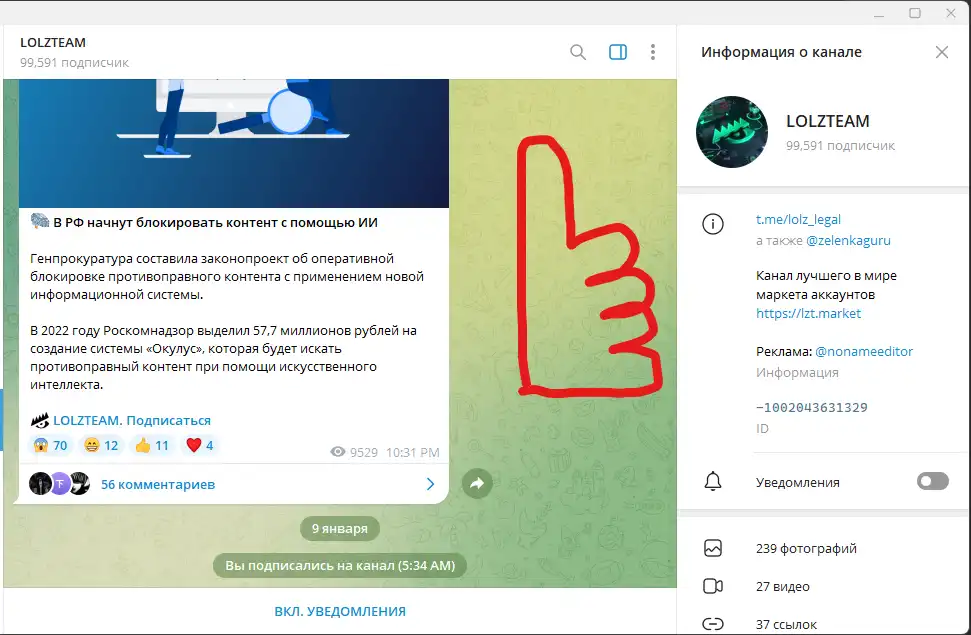
Task: Click the comments chevron arrow
Action: [x=431, y=484]
